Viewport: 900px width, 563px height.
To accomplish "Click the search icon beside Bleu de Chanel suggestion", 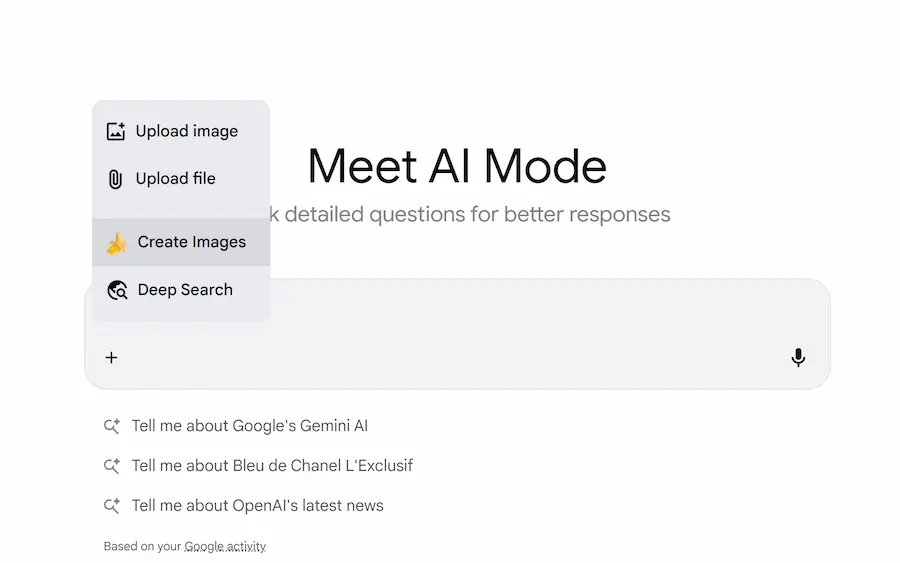I will 112,466.
